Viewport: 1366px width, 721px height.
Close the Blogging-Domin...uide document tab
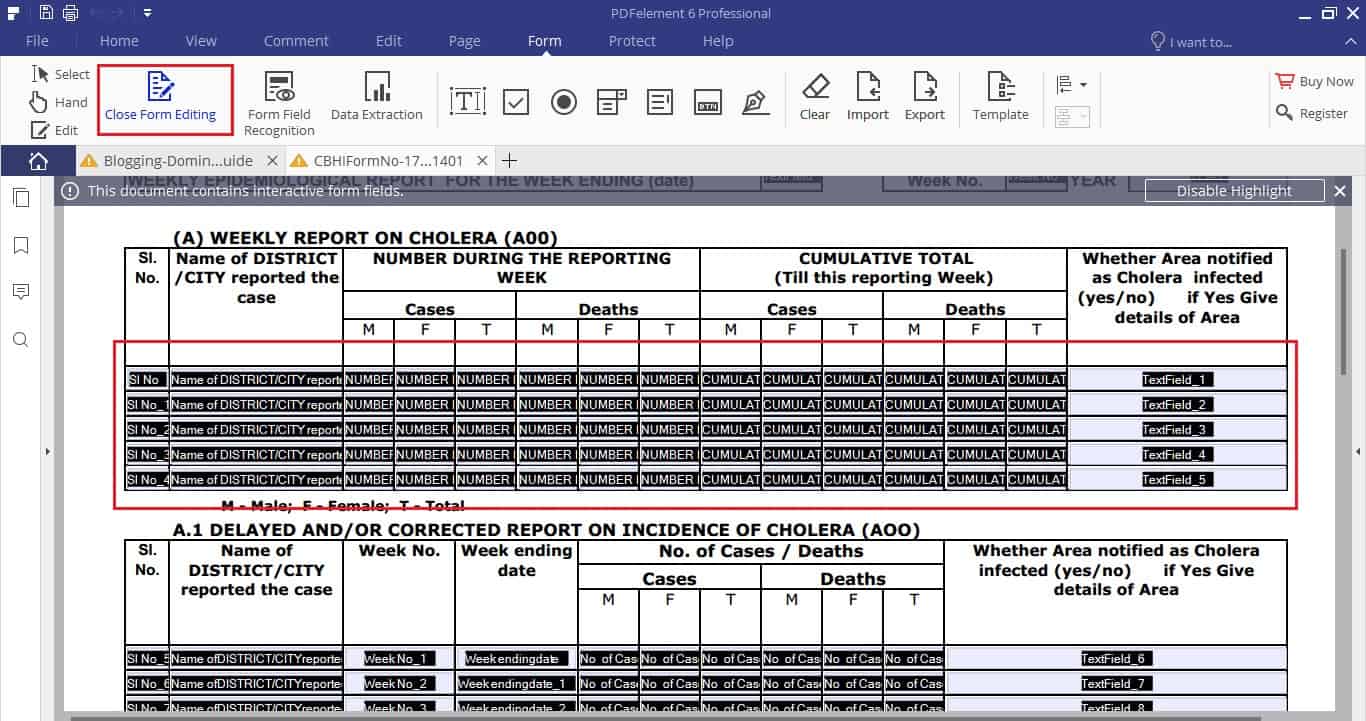pyautogui.click(x=273, y=160)
